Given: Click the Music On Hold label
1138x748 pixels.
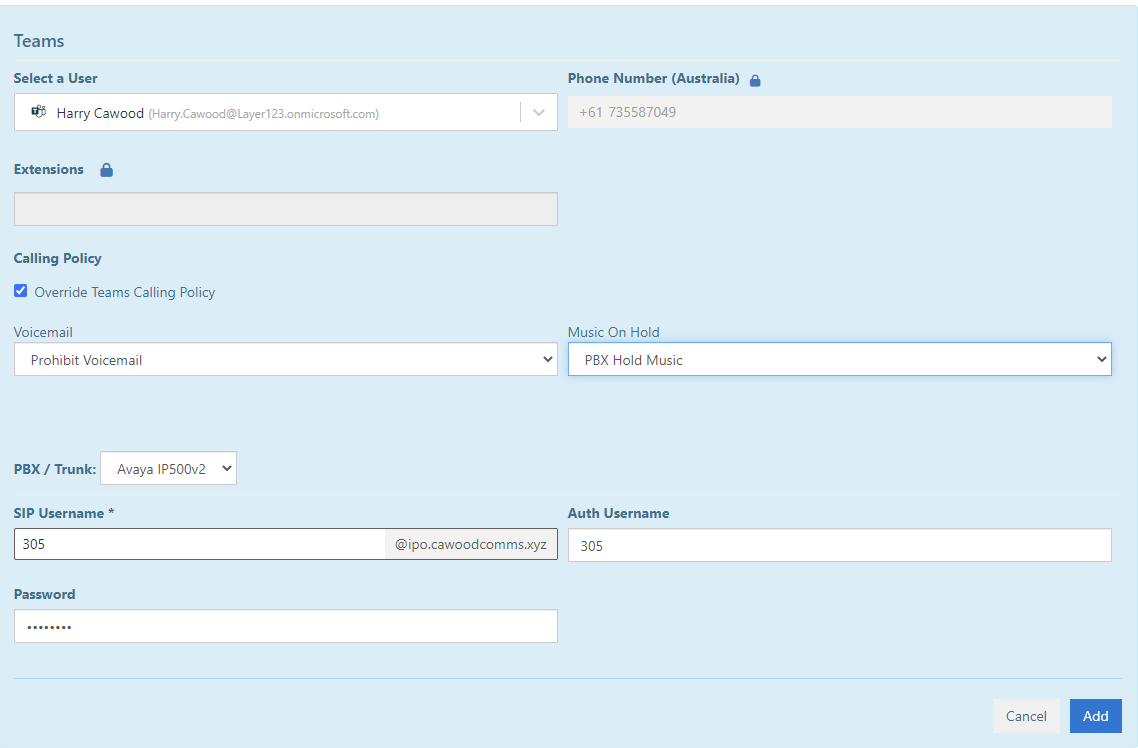Looking at the screenshot, I should (x=613, y=332).
